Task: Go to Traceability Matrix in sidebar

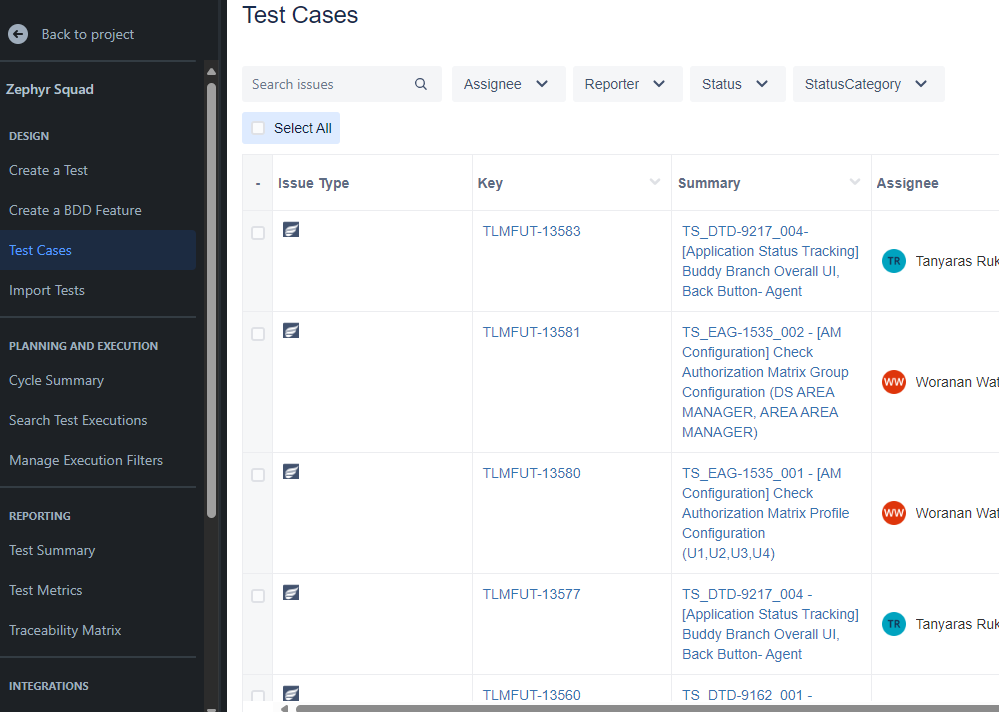Action: [x=65, y=630]
